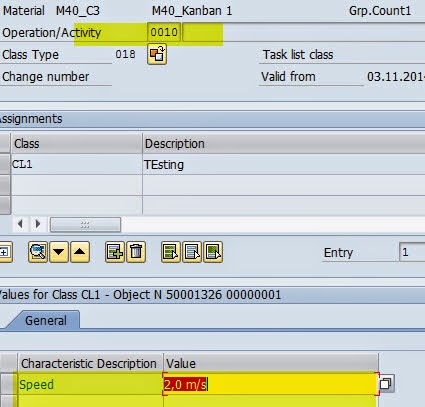Switch to the General tab

(46, 321)
